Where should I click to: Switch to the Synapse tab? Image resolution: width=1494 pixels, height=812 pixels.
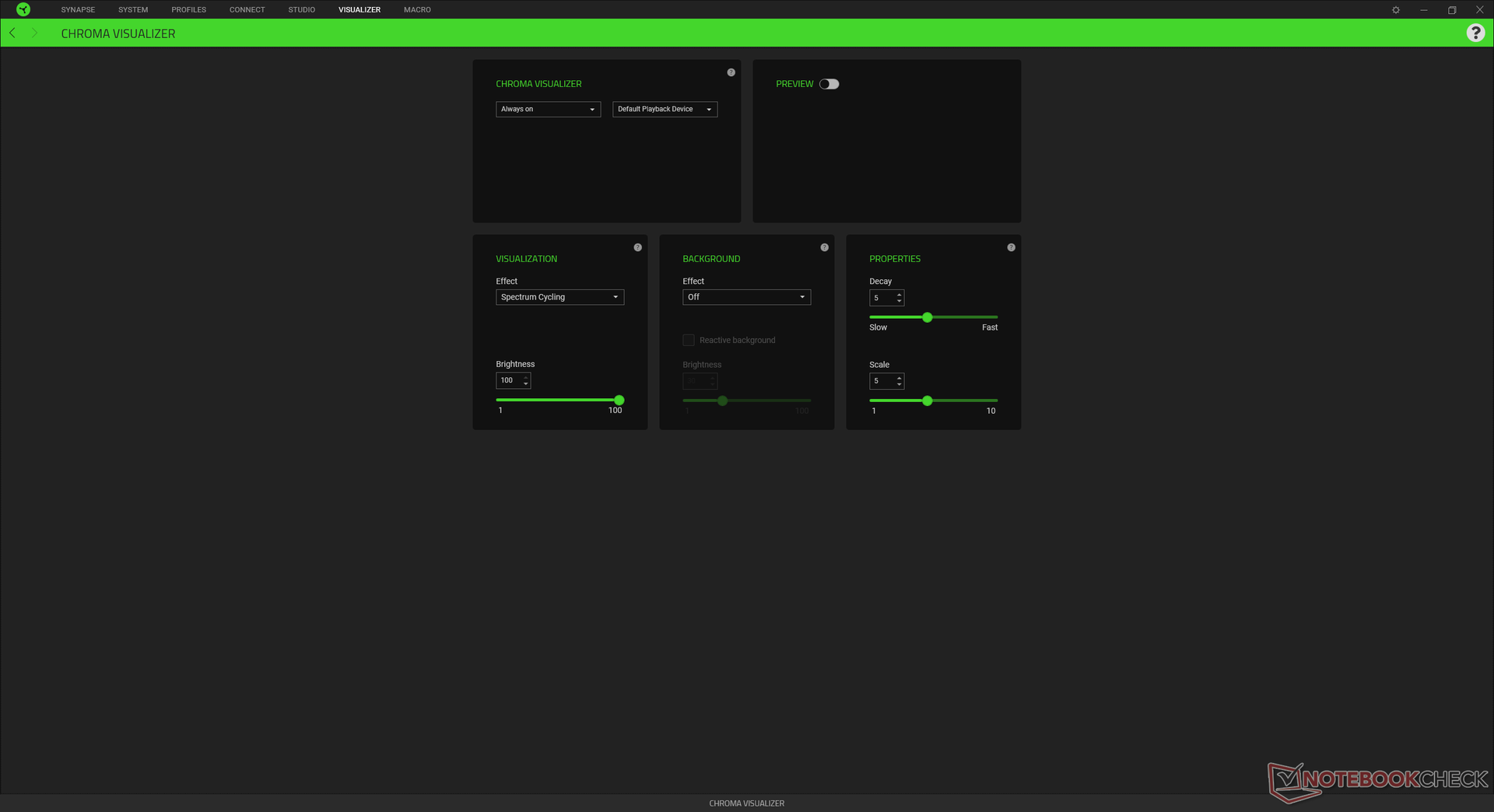click(x=78, y=10)
